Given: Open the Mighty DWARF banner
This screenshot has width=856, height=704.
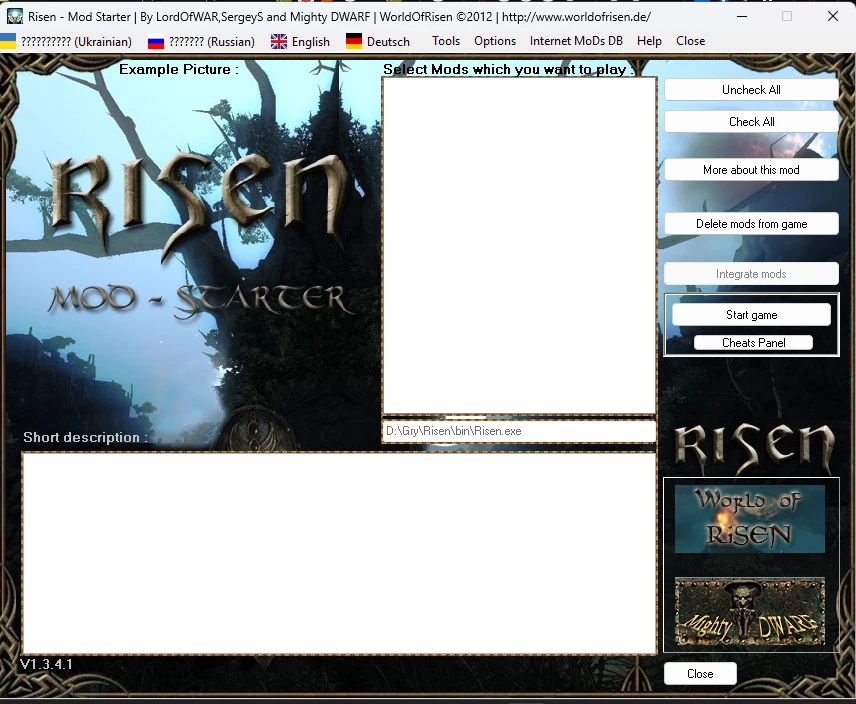Looking at the screenshot, I should (750, 612).
